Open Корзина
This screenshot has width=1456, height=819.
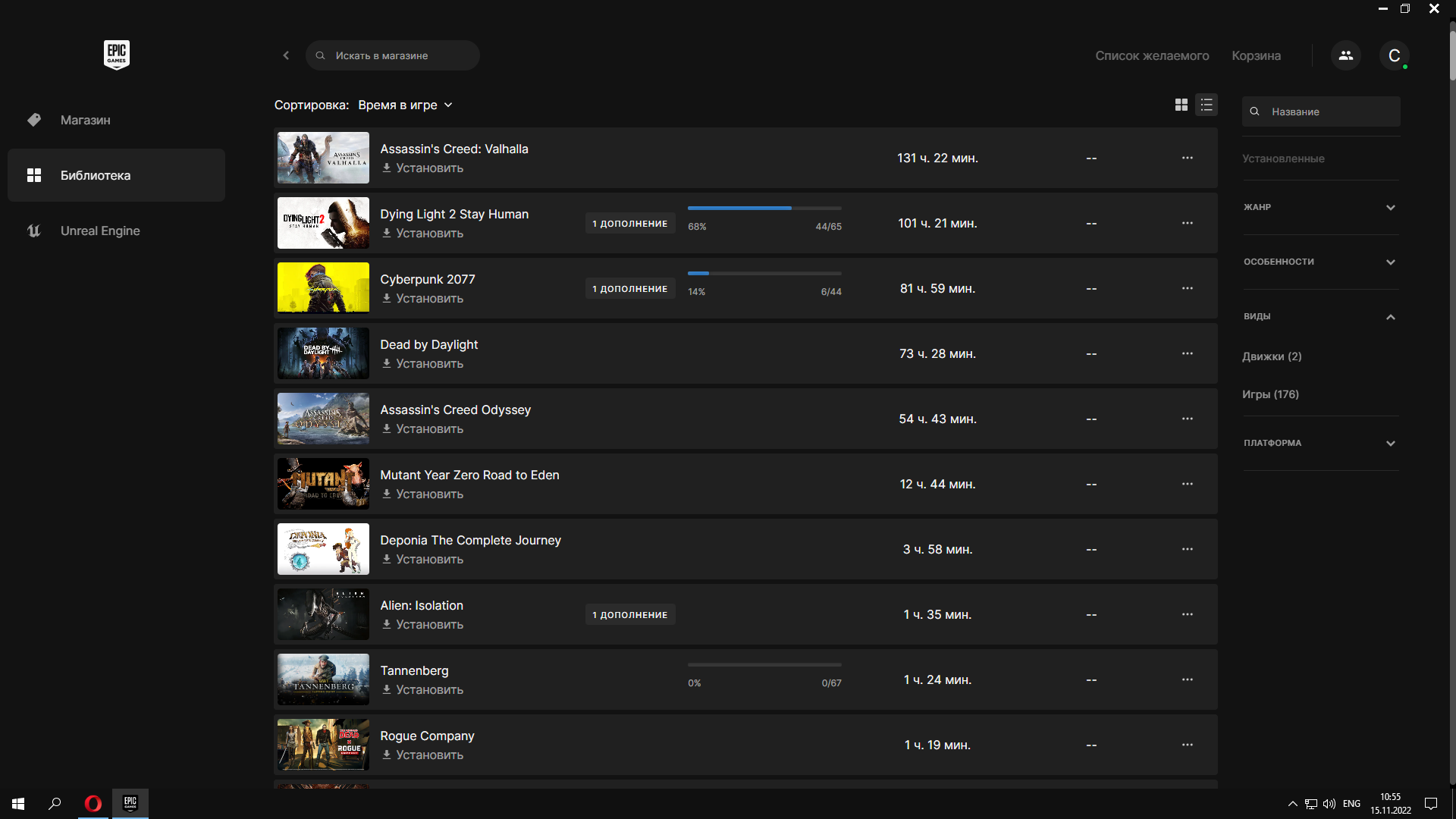1256,55
